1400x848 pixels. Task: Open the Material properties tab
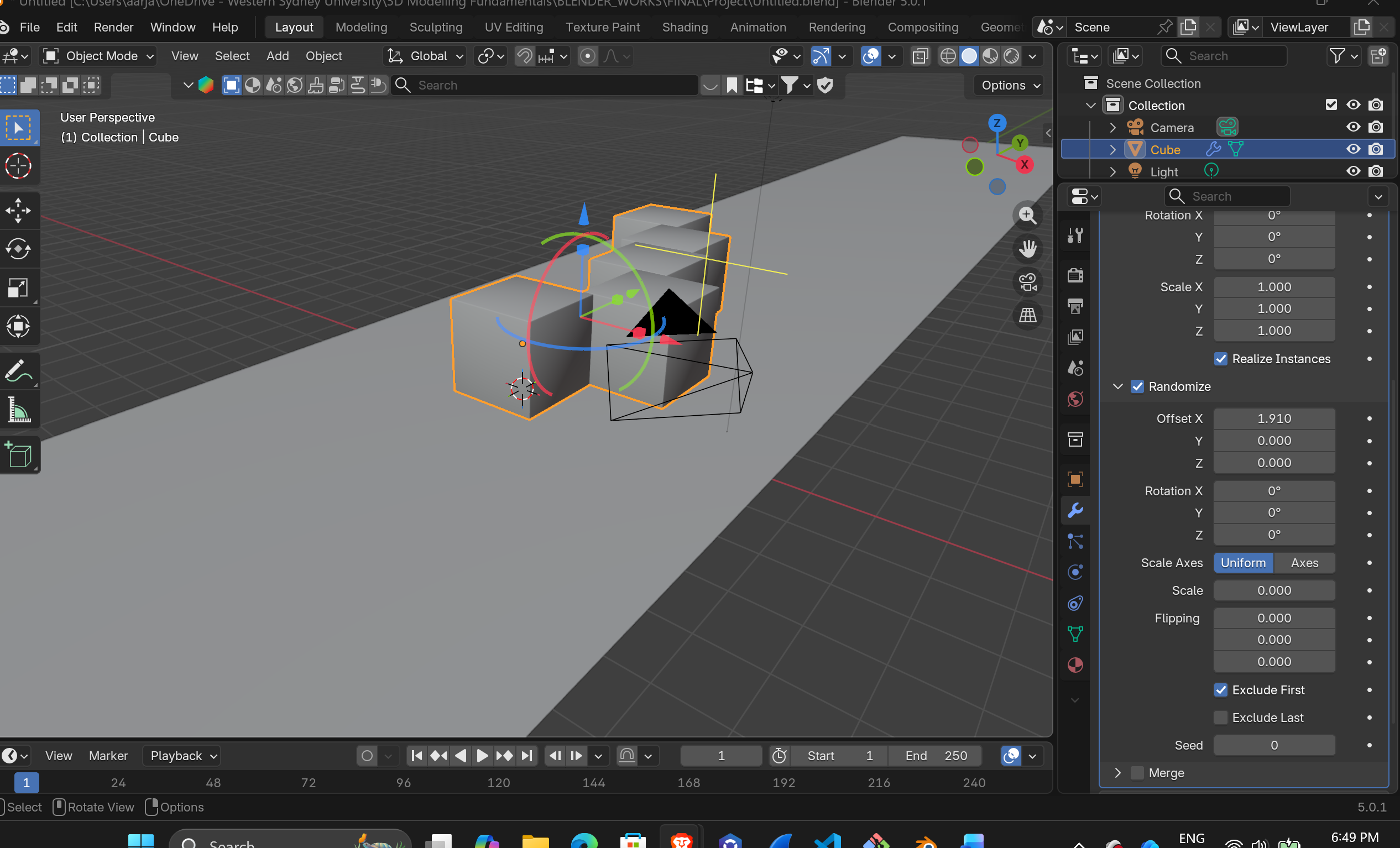pos(1075,664)
